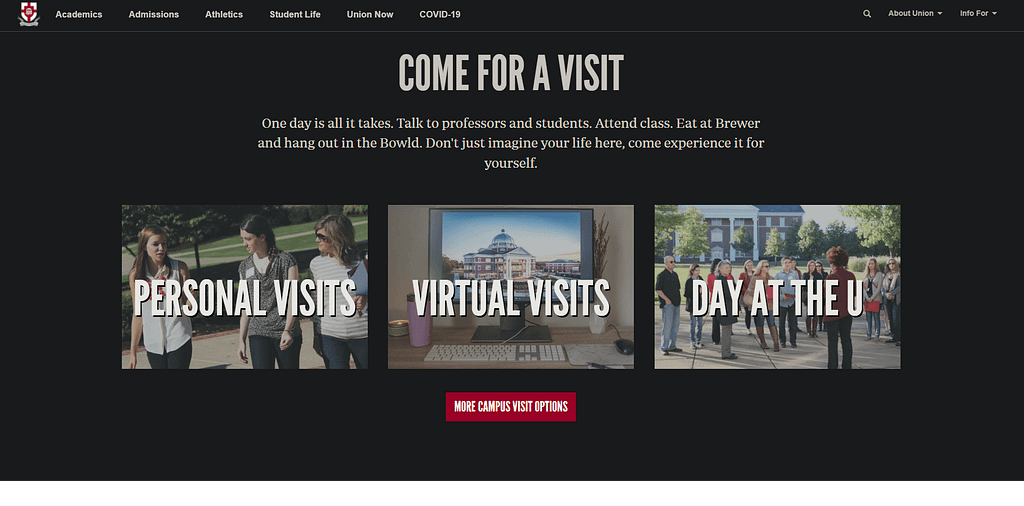This screenshot has height=506, width=1024.
Task: Open the Virtual Visits image tile
Action: (511, 287)
